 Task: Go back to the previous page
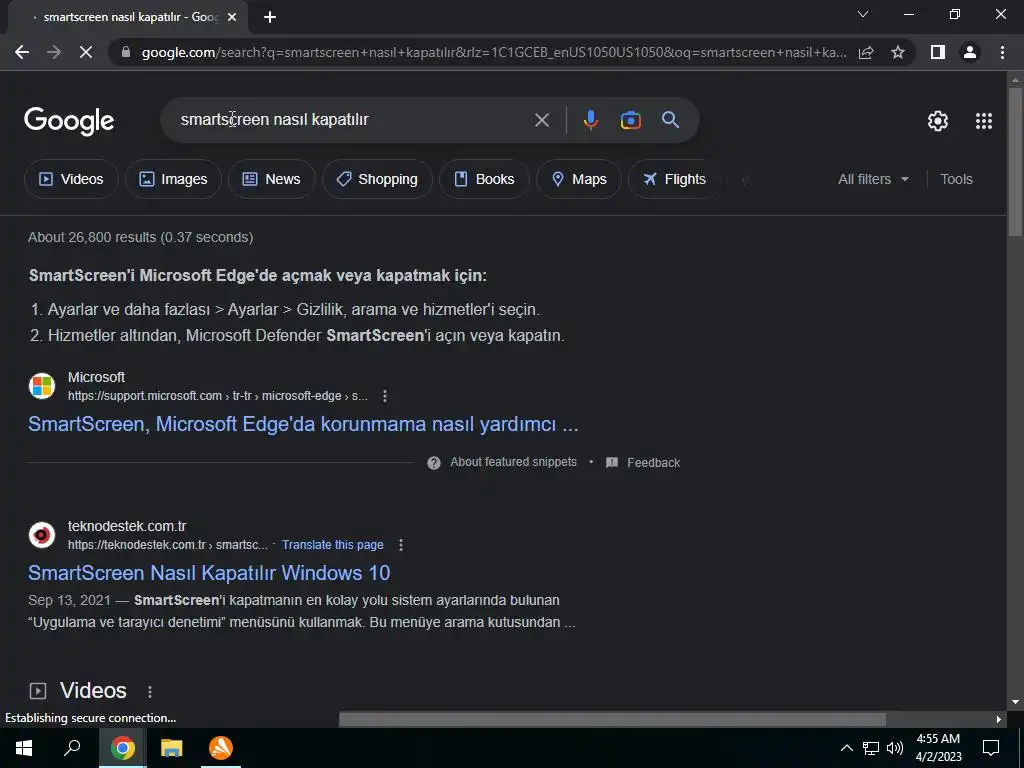22,52
